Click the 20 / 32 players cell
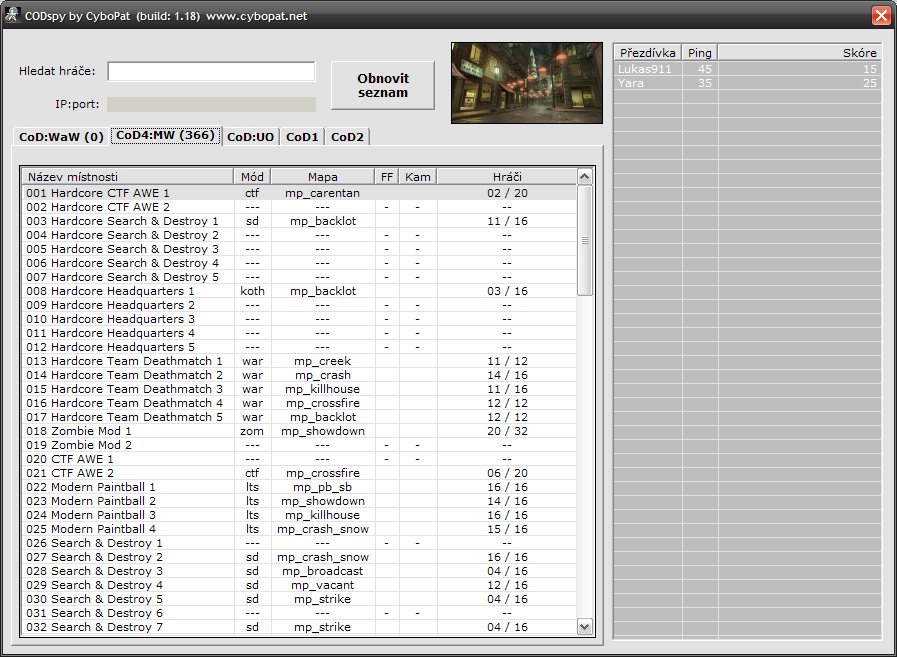 (507, 432)
